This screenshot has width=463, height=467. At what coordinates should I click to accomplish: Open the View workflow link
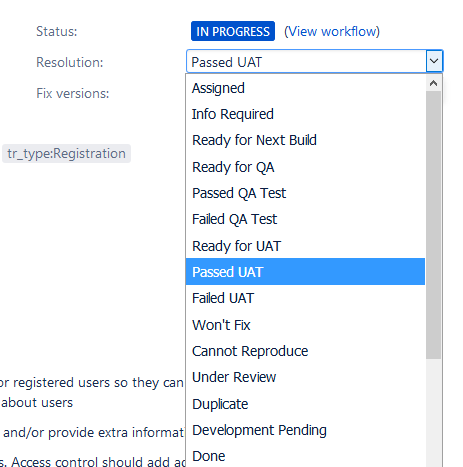(x=332, y=32)
